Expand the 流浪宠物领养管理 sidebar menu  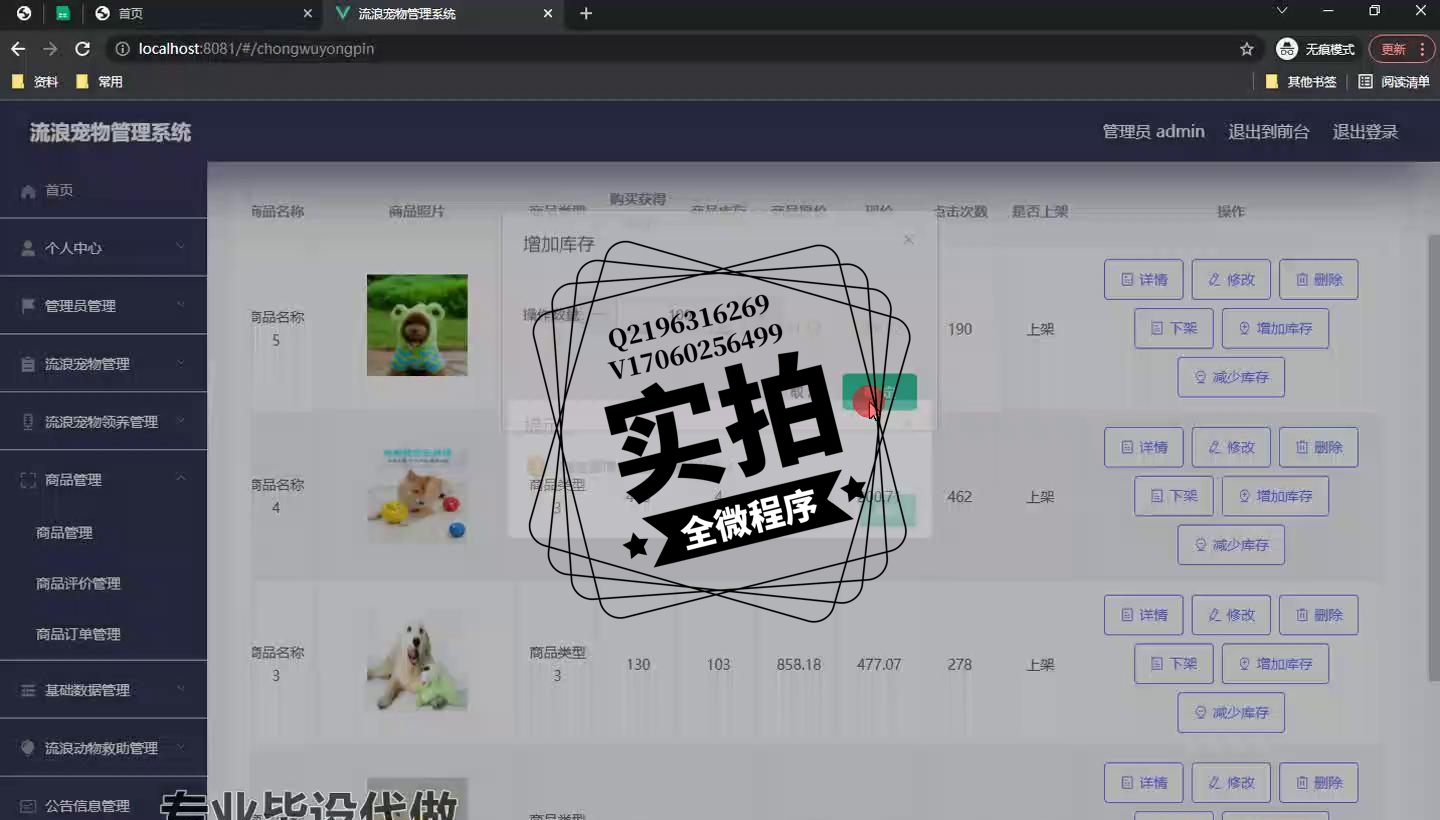pyautogui.click(x=103, y=422)
